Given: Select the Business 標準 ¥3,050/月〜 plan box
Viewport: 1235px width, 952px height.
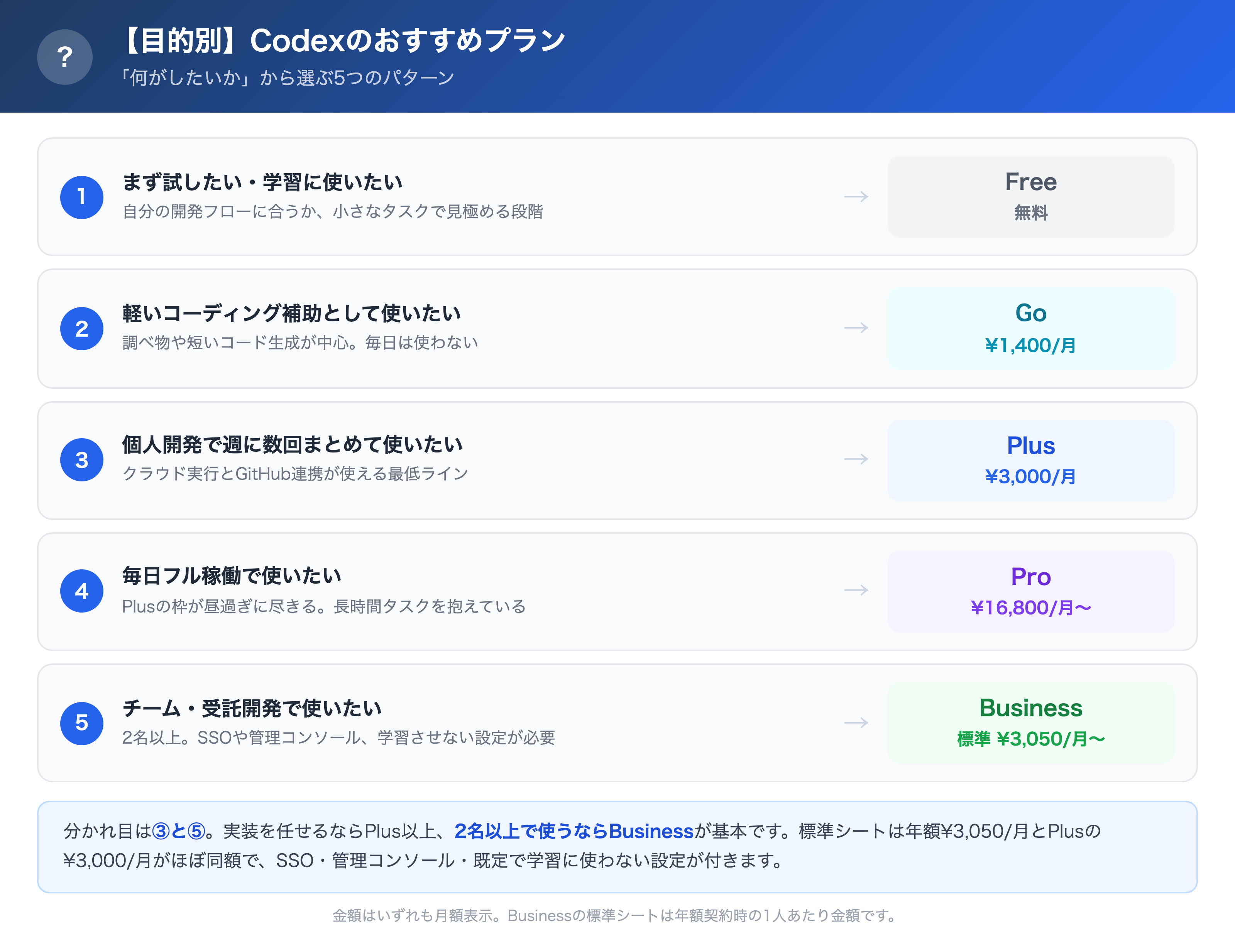Looking at the screenshot, I should (1030, 723).
